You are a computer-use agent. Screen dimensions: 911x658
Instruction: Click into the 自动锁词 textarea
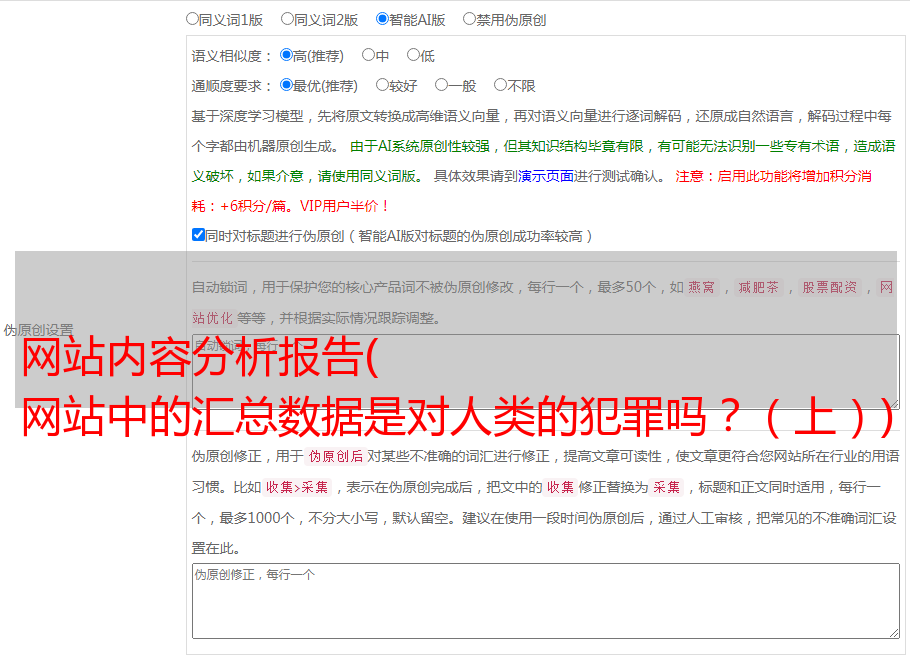coord(546,372)
